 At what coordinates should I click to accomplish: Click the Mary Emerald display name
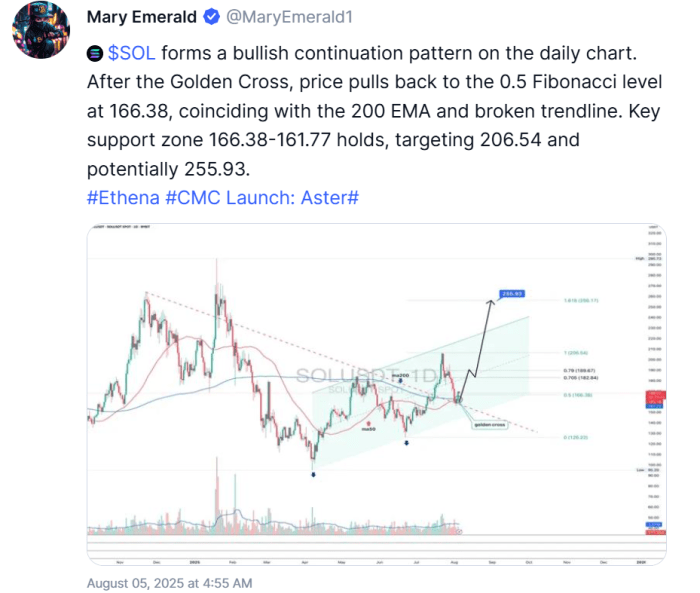click(x=142, y=17)
